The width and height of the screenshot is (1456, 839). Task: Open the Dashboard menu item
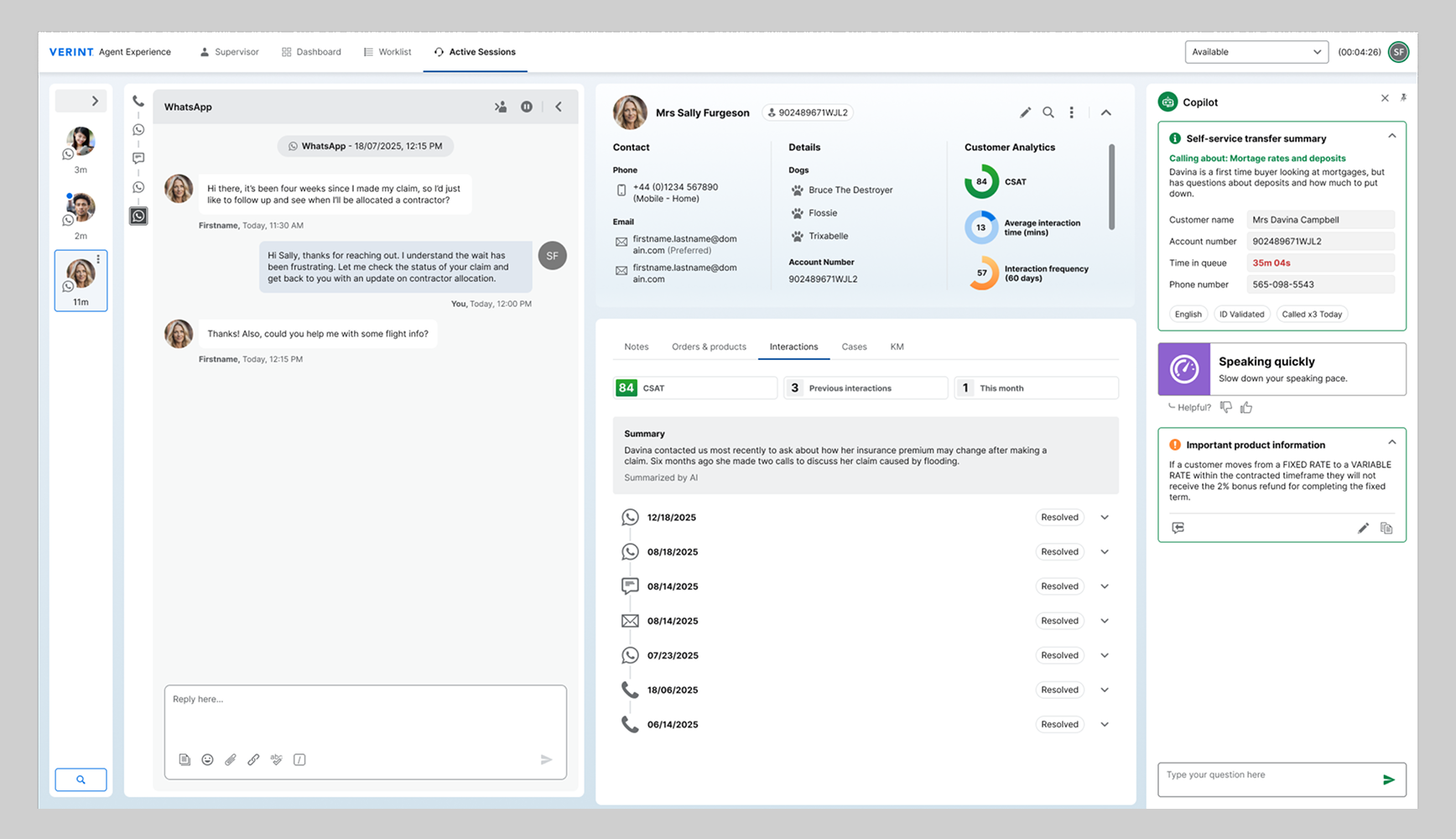(x=311, y=52)
